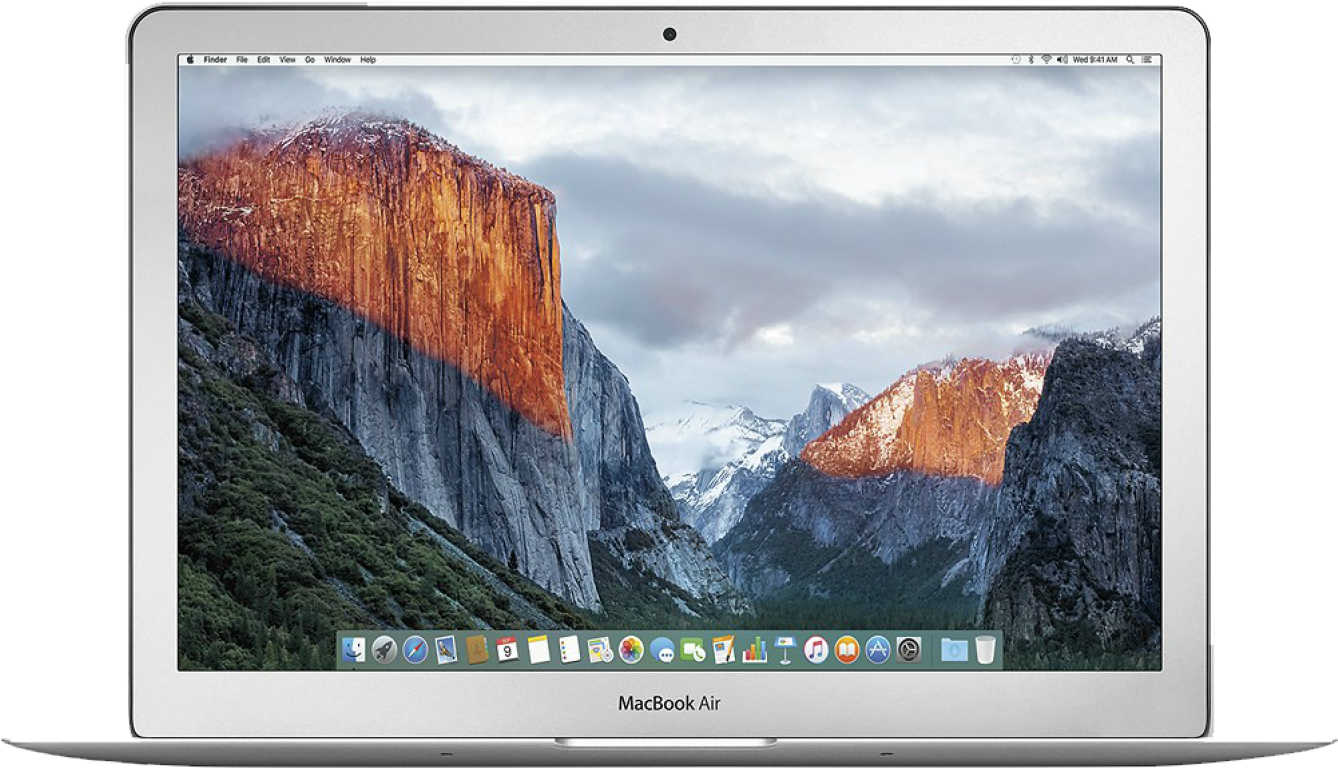Open Photos colorful flower icon
The image size is (1338, 768).
tap(631, 650)
